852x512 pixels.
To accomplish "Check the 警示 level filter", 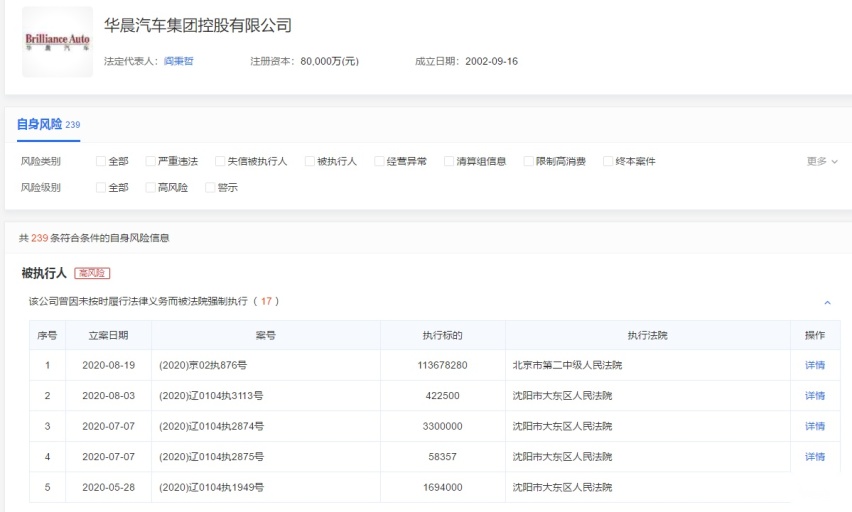I will (210, 188).
